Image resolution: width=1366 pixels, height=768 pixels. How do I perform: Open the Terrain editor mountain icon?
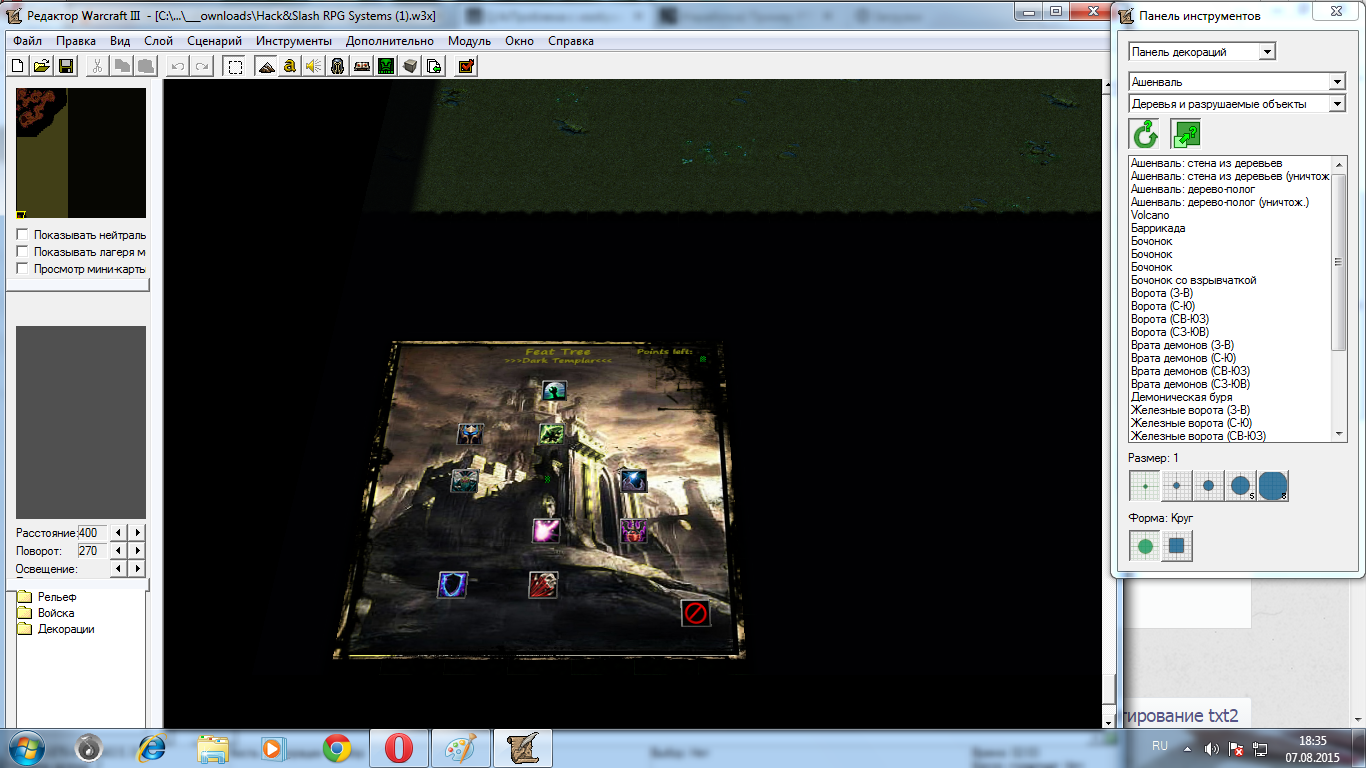[x=266, y=66]
